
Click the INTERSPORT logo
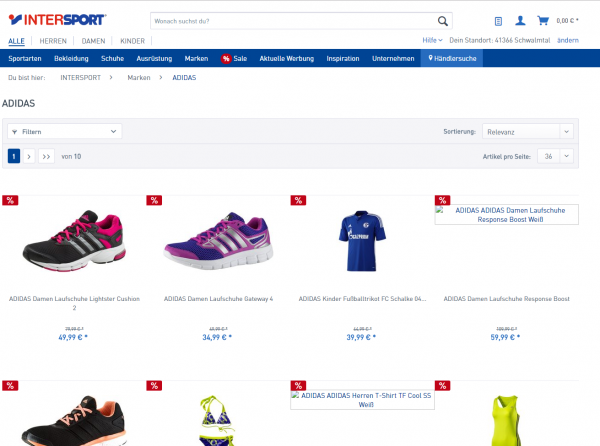57,20
